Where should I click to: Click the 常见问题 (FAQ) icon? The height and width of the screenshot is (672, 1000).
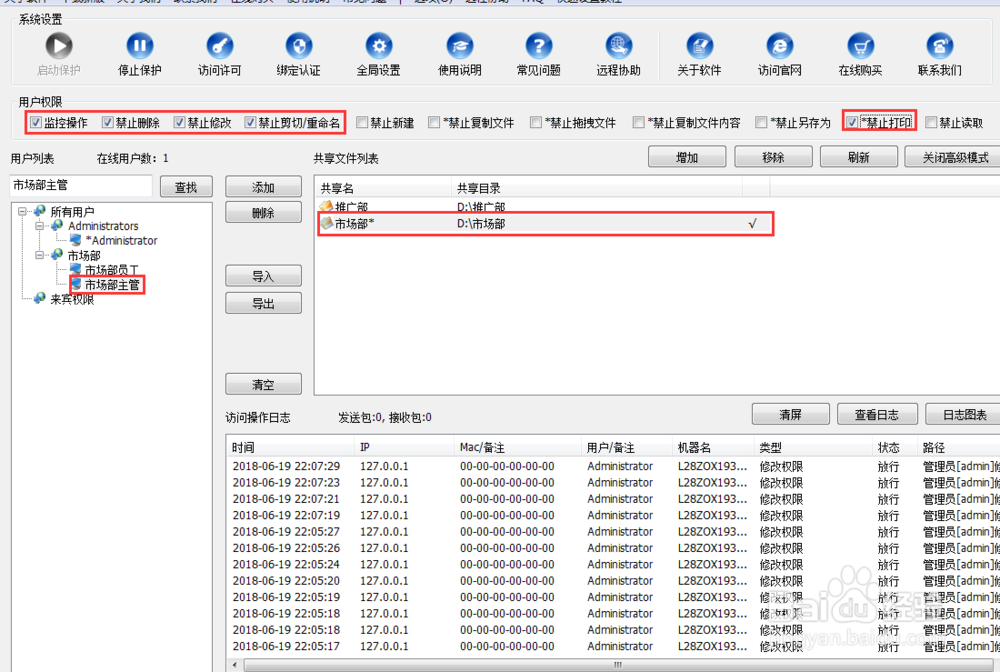coord(539,46)
